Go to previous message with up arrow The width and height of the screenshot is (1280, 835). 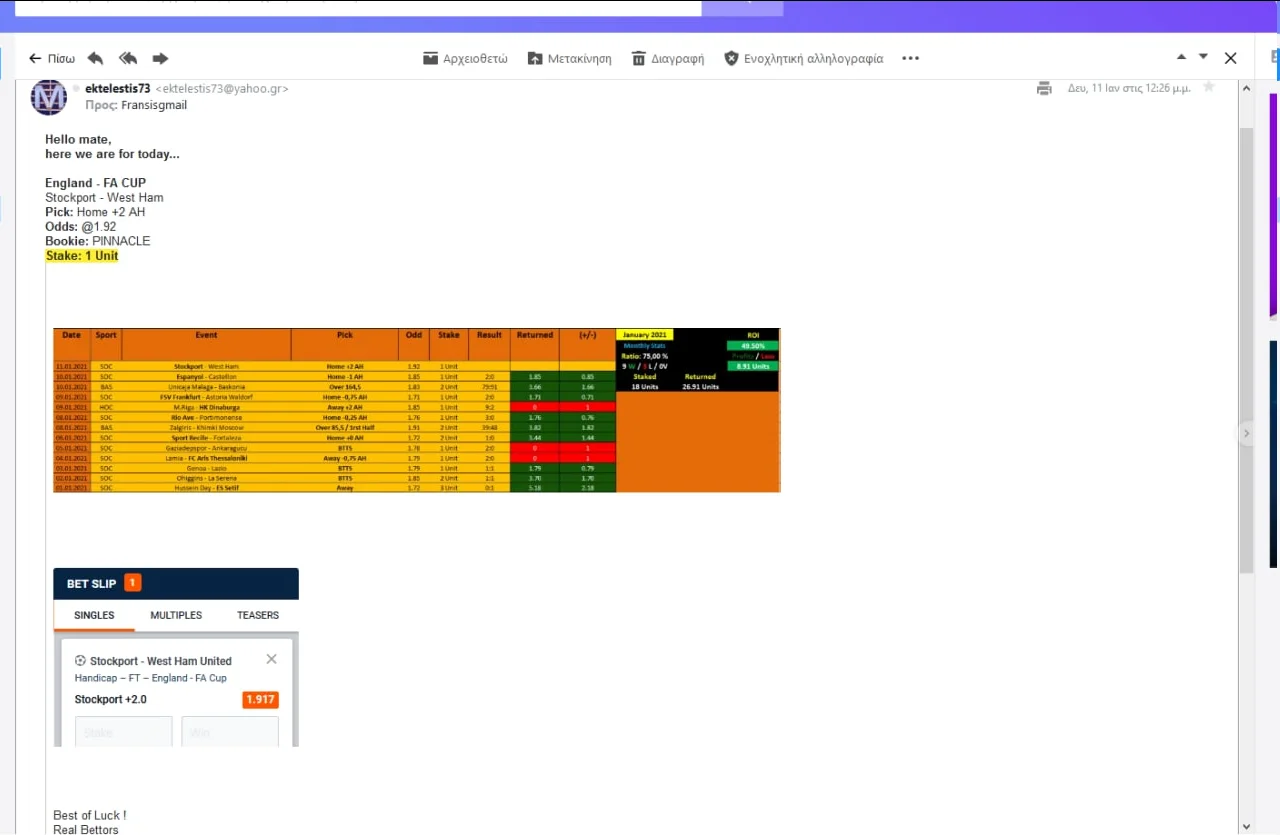pos(1181,57)
